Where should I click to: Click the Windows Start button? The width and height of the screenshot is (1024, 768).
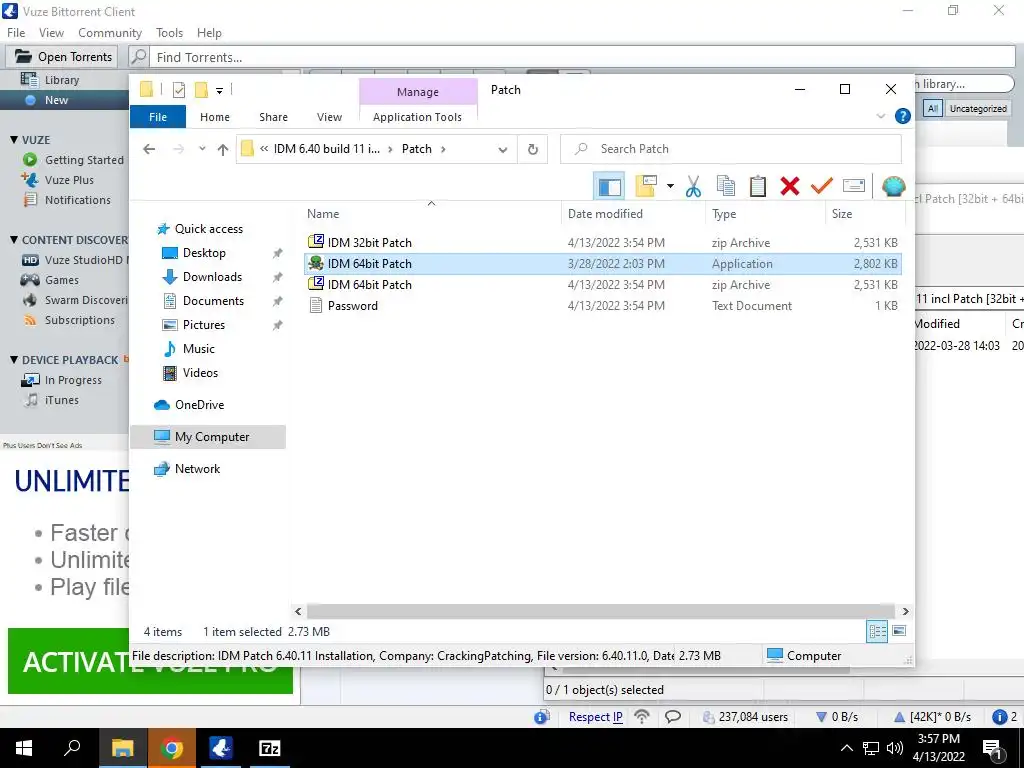[x=24, y=748]
